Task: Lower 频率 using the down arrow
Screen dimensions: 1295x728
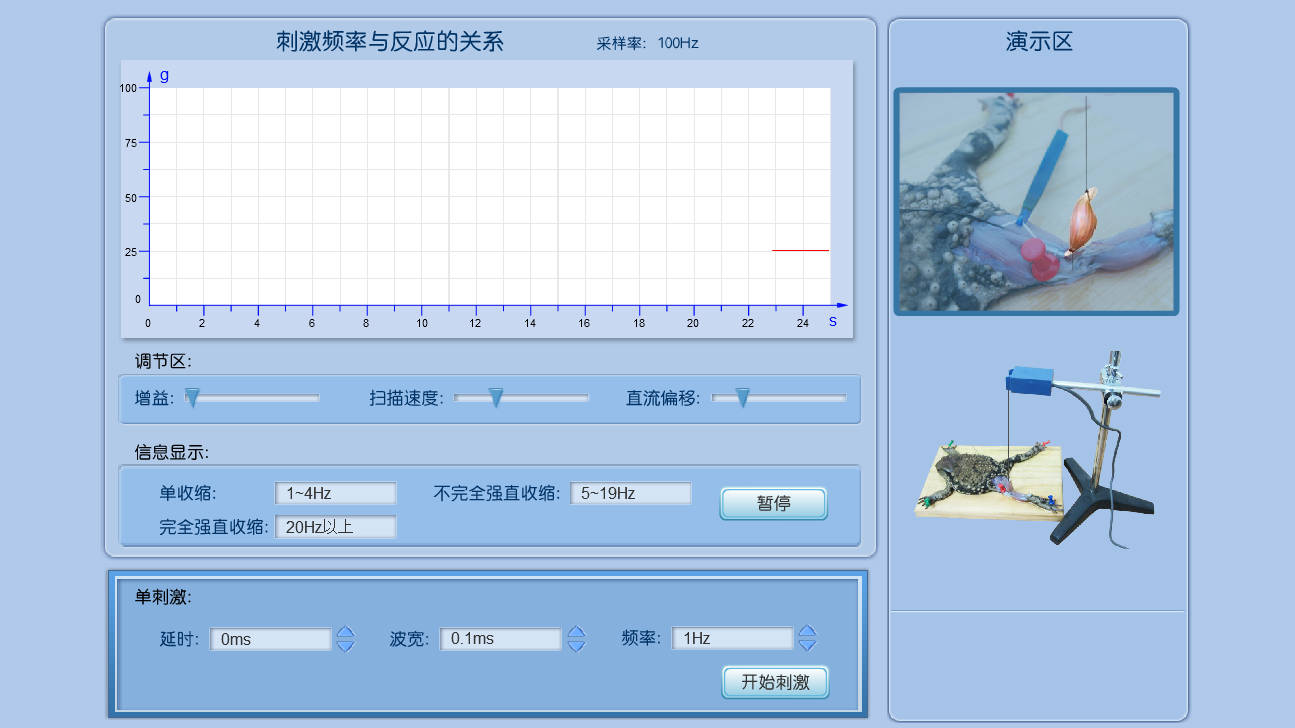Action: [807, 646]
